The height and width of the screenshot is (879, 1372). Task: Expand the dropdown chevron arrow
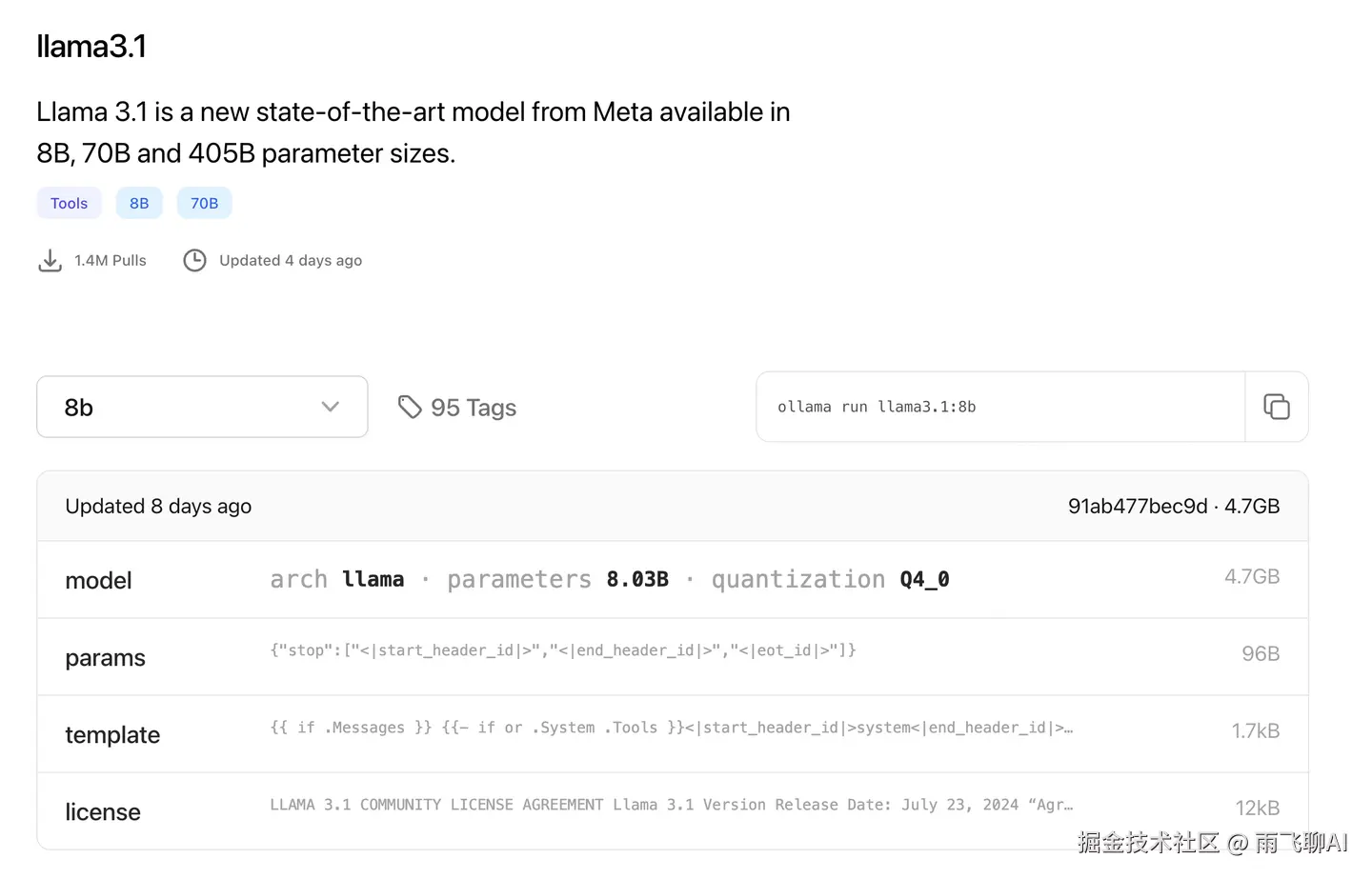(331, 408)
